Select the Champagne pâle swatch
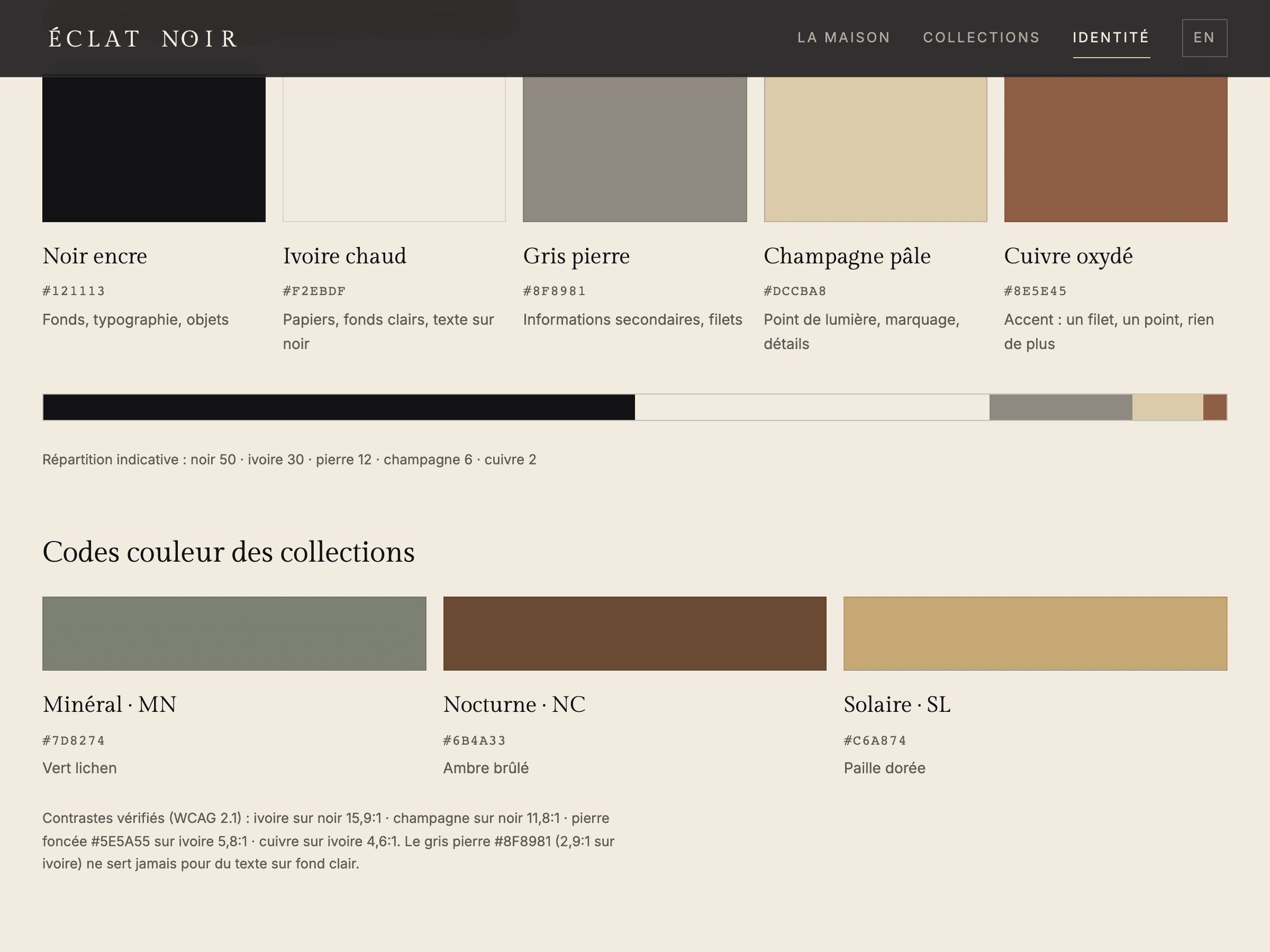The width and height of the screenshot is (1270, 952). 875,149
